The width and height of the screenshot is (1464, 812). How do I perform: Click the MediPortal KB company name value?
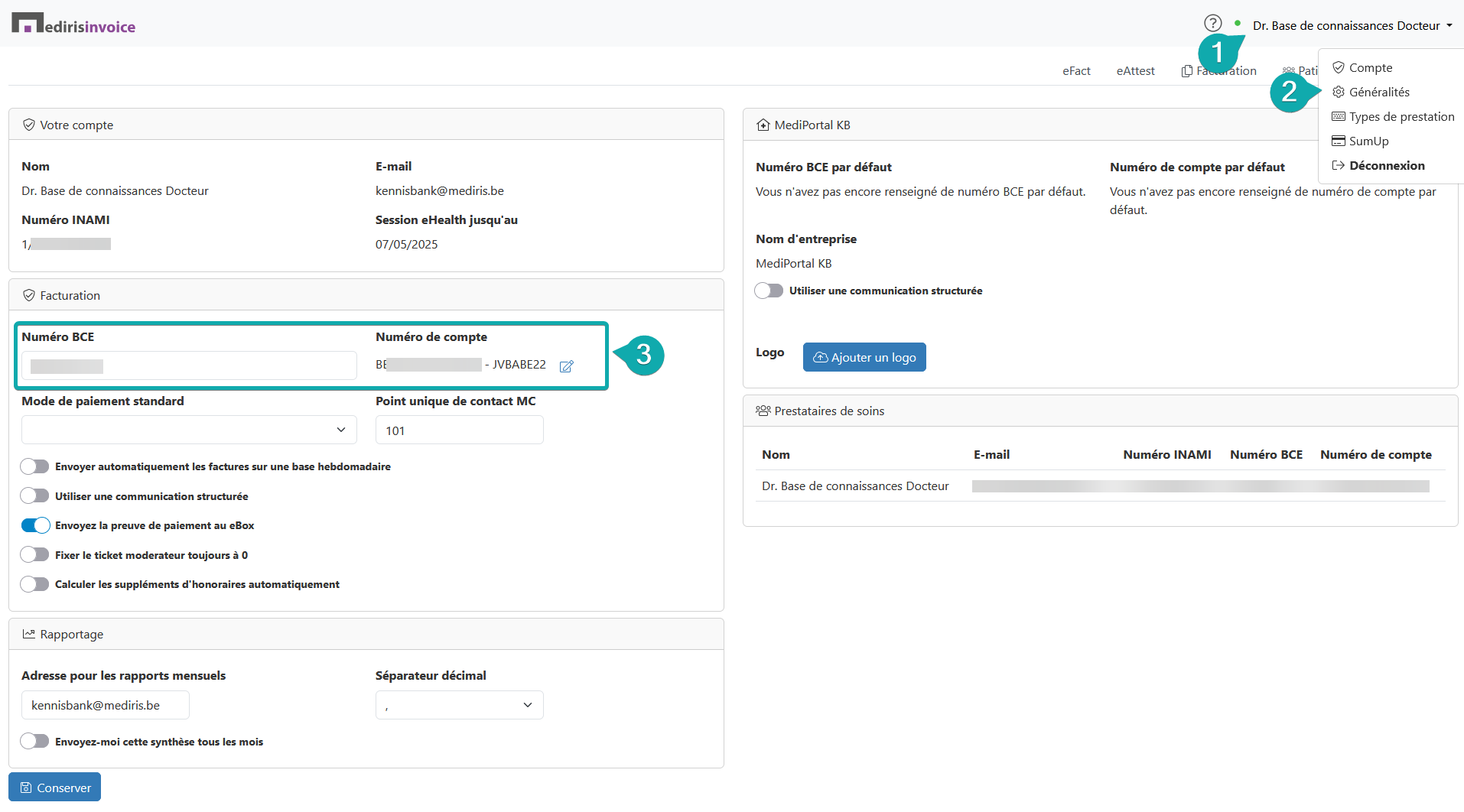[x=794, y=263]
